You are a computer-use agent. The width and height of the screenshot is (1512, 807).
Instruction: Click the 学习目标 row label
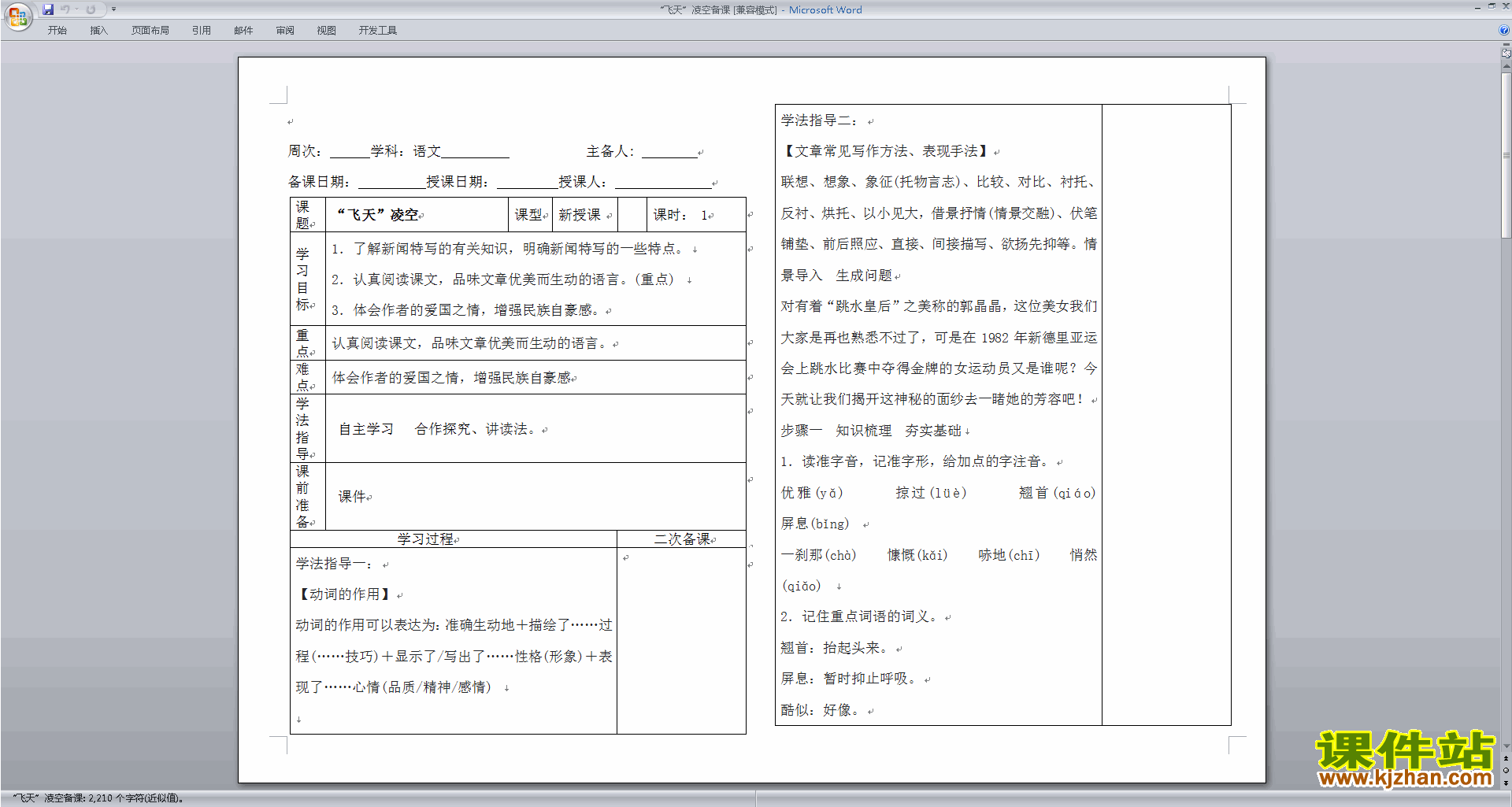(x=302, y=279)
